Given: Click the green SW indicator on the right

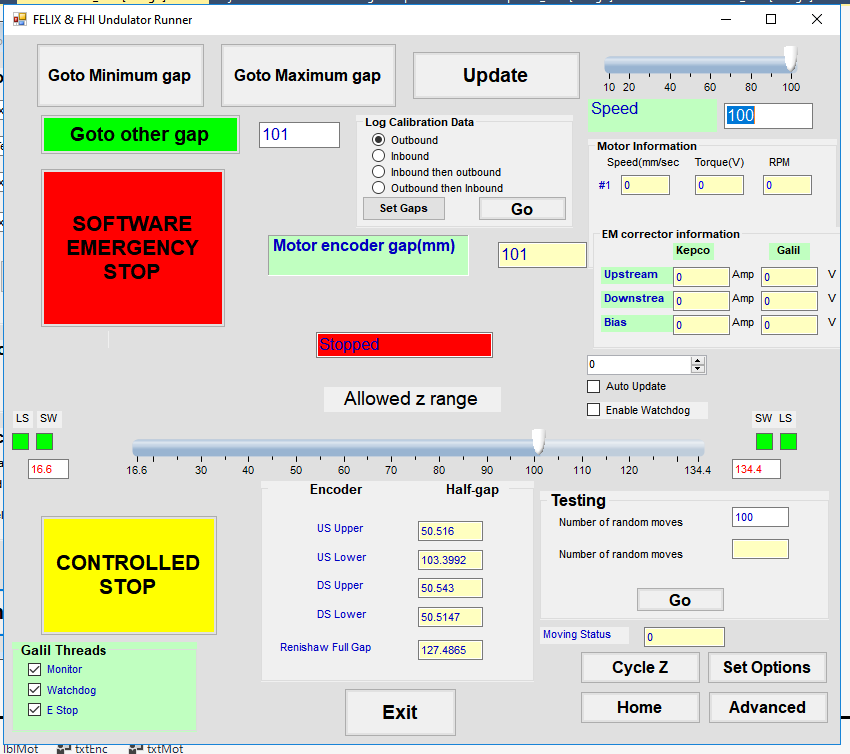Looking at the screenshot, I should pos(764,441).
